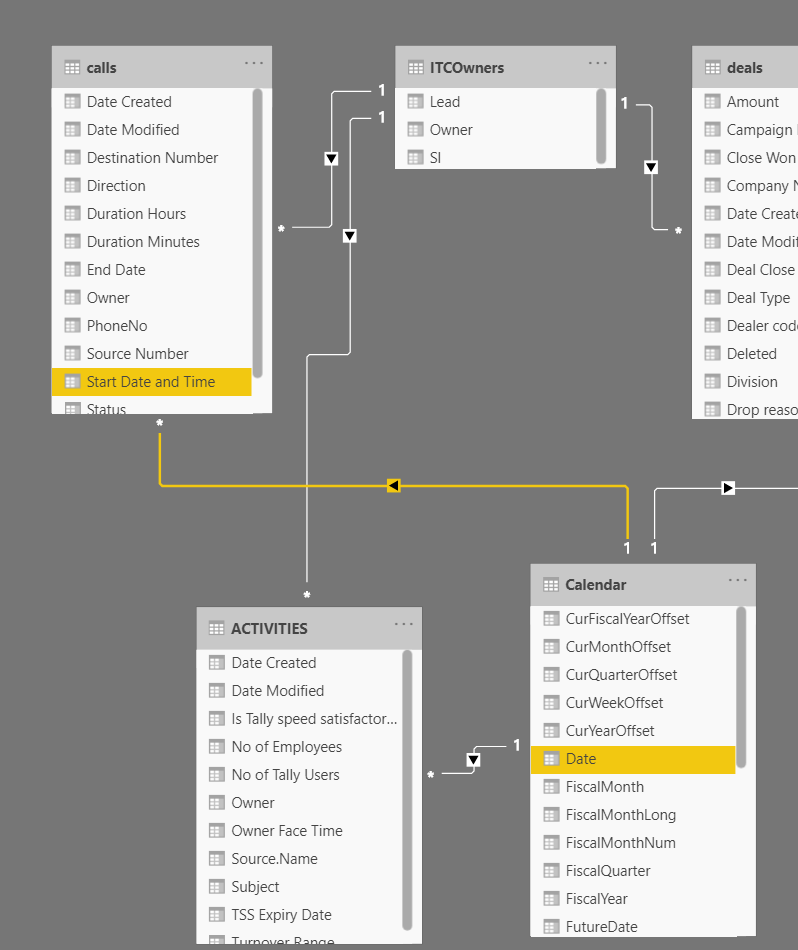Click the Calendar-to-deals right-pointing relationship arrow
The image size is (798, 950).
pos(728,488)
